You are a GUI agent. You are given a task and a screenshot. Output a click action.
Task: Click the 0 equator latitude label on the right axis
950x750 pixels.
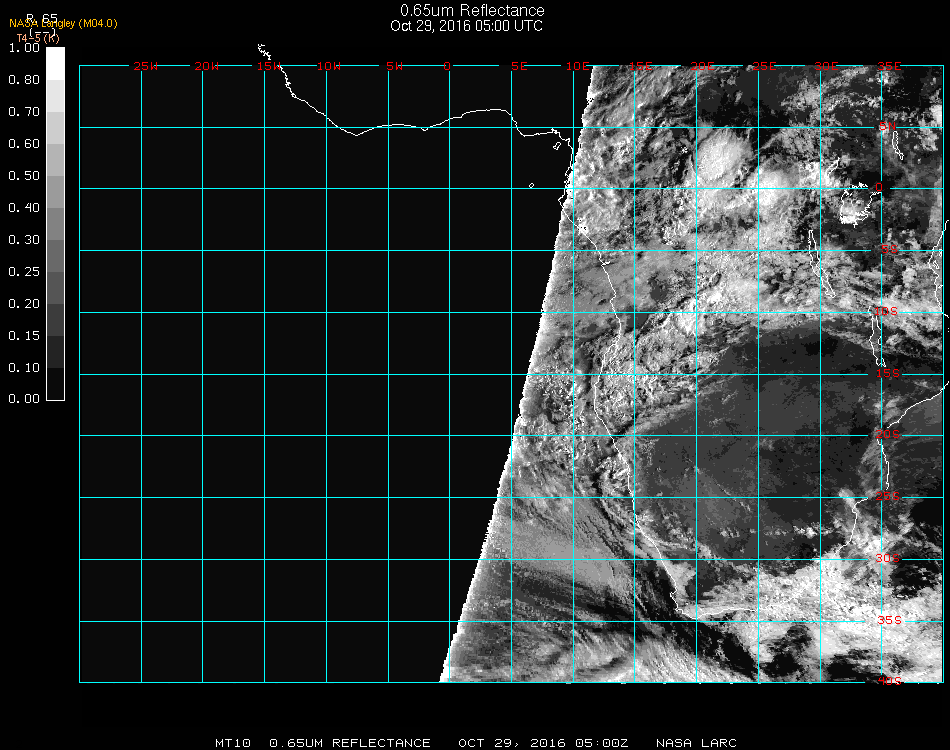(879, 187)
